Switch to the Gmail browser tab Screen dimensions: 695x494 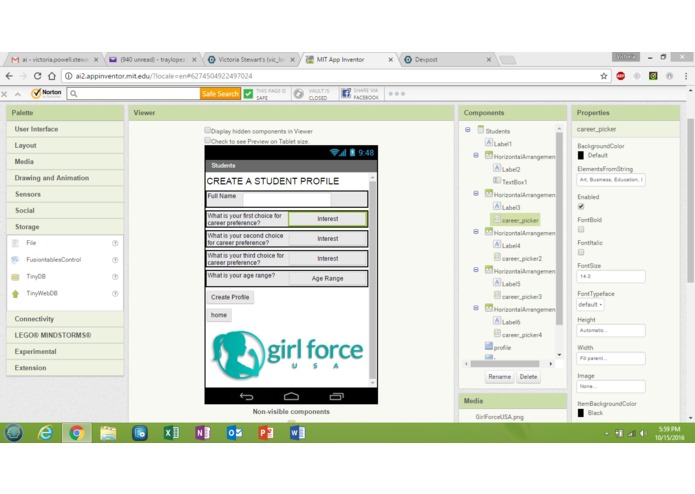tap(55, 59)
